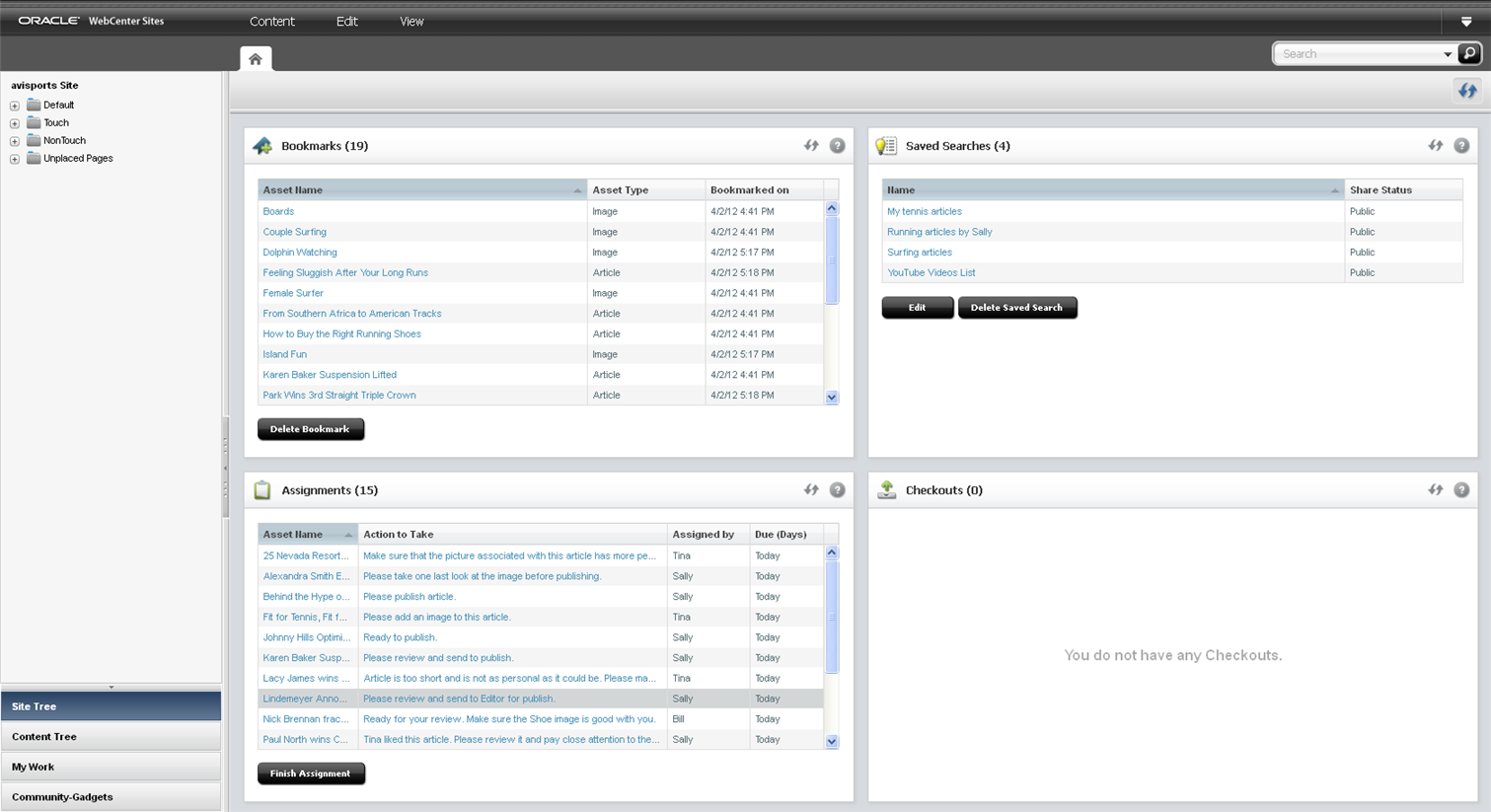Expand the Unplaced Pages tree node
The width and height of the screenshot is (1491, 812).
pyautogui.click(x=15, y=159)
